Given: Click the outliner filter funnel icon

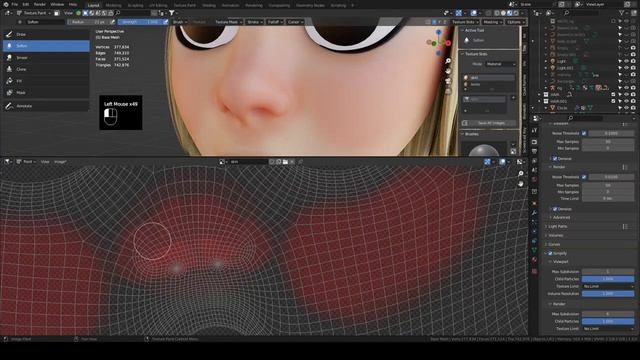Looking at the screenshot, I should [x=622, y=13].
